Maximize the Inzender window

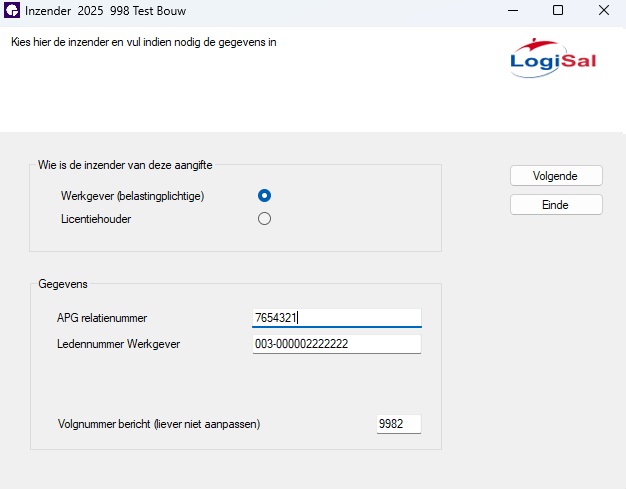coord(558,10)
